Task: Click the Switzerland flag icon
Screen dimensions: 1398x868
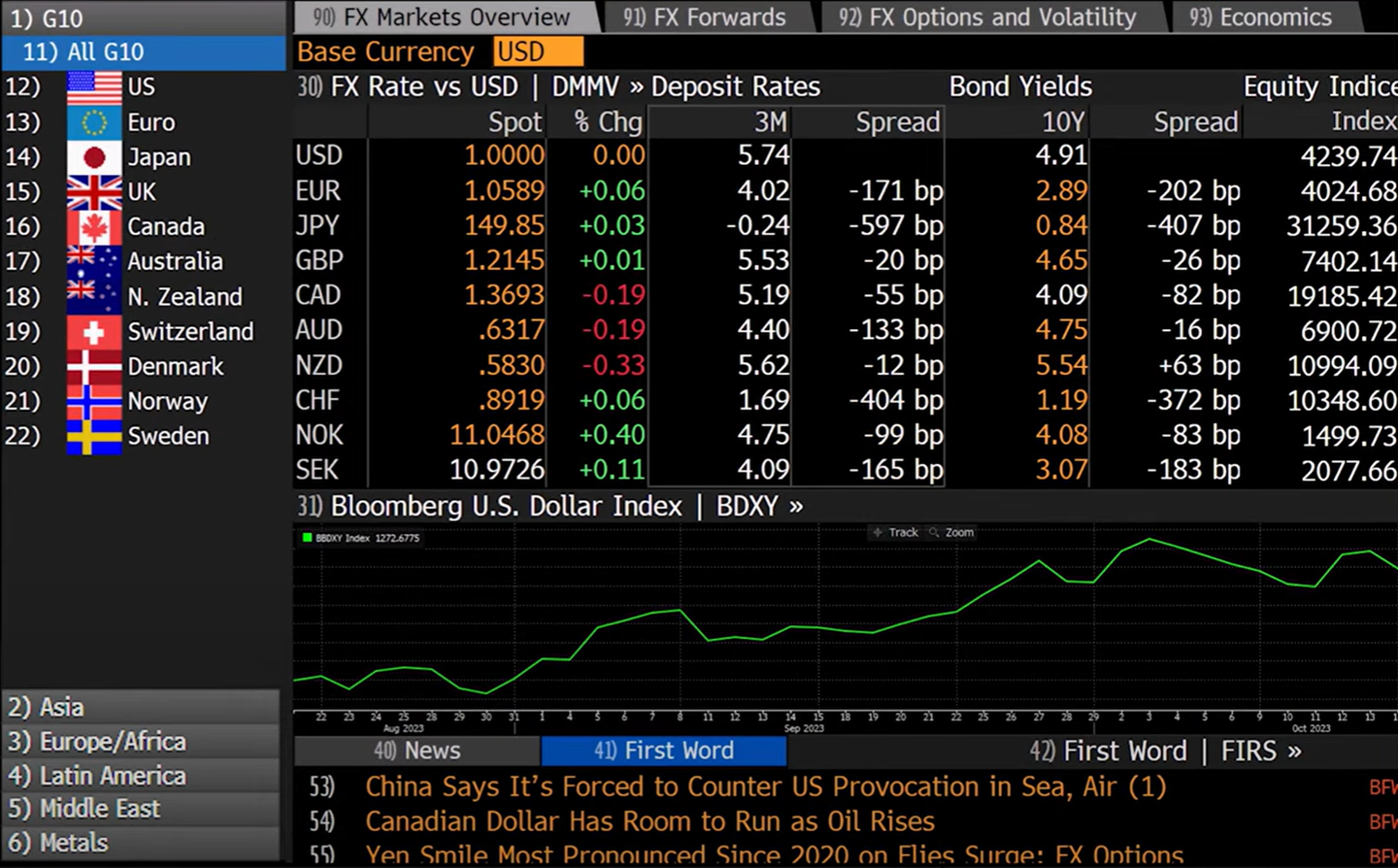Action: [x=94, y=331]
